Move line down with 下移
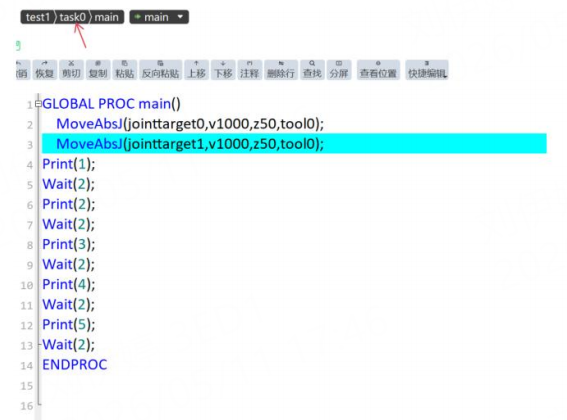 pyautogui.click(x=223, y=70)
